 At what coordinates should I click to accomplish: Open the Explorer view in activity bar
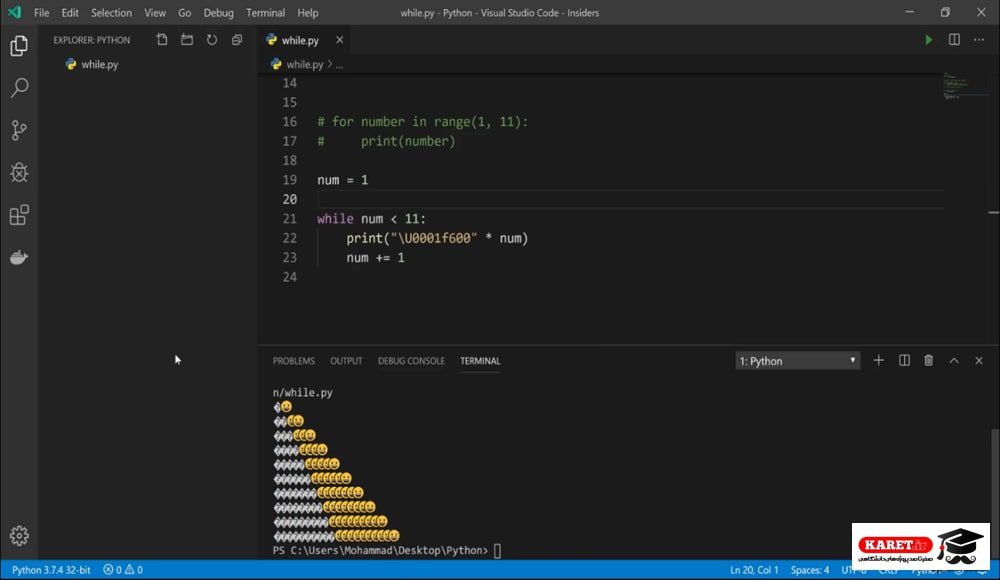click(19, 46)
